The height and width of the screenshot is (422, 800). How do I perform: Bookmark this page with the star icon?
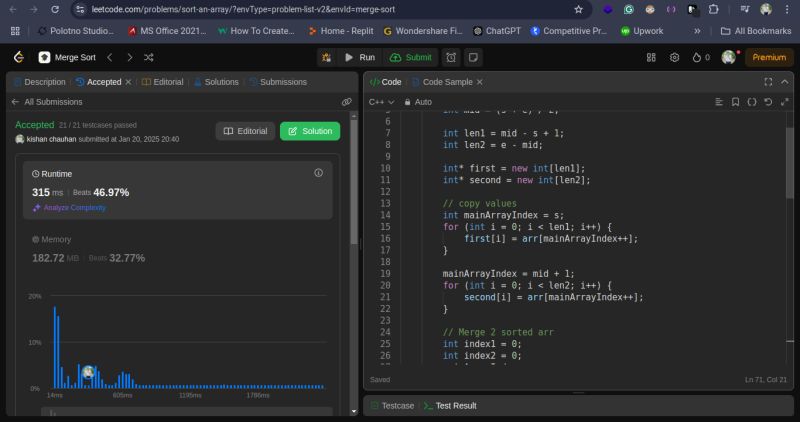coord(579,9)
